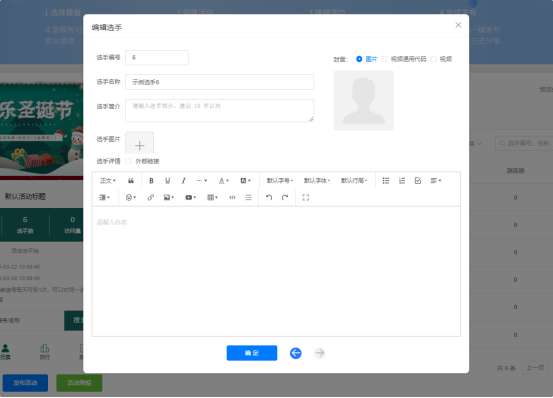Open the insert table dropdown

(x=213, y=197)
